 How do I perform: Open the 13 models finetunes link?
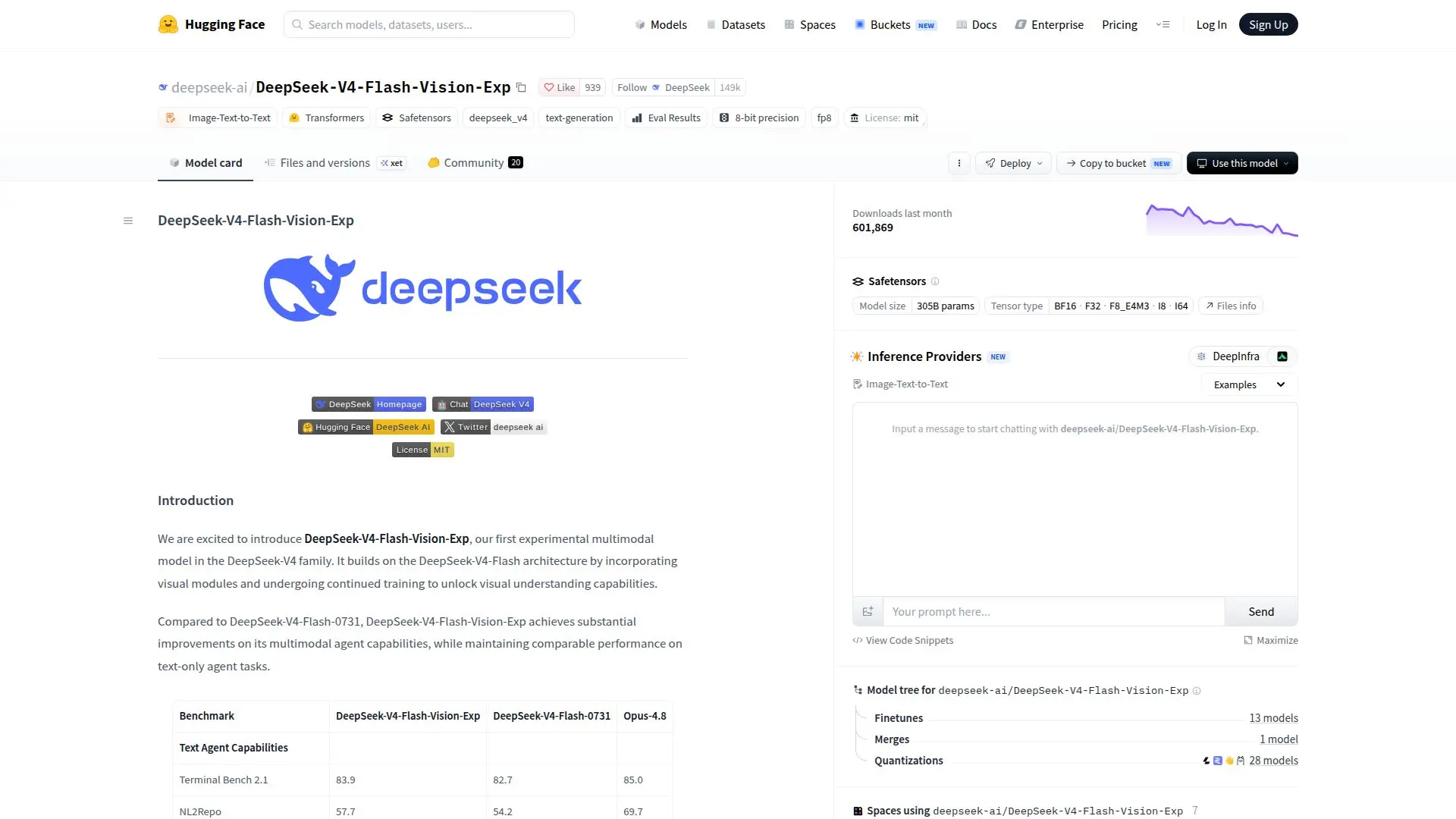tap(1273, 718)
